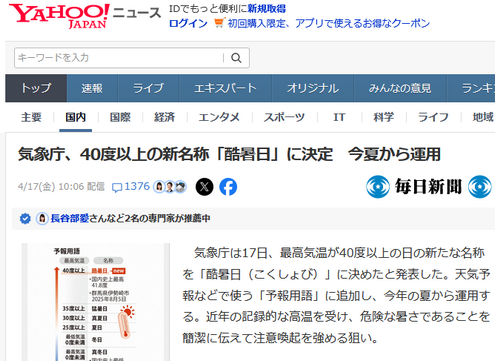Switch to the 速報 tab
Image resolution: width=495 pixels, height=361 pixels.
click(x=92, y=88)
